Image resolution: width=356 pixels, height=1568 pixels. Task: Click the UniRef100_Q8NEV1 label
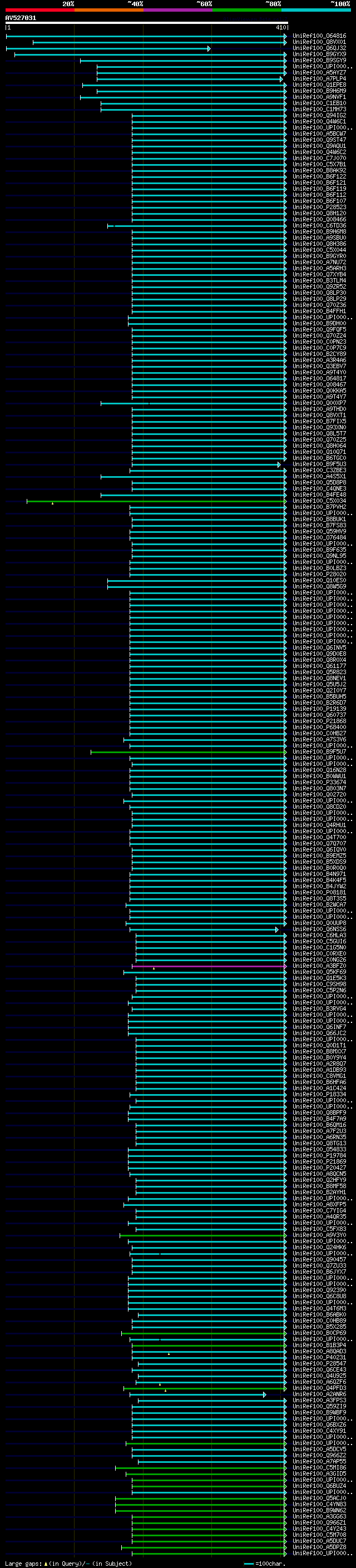pyautogui.click(x=319, y=678)
